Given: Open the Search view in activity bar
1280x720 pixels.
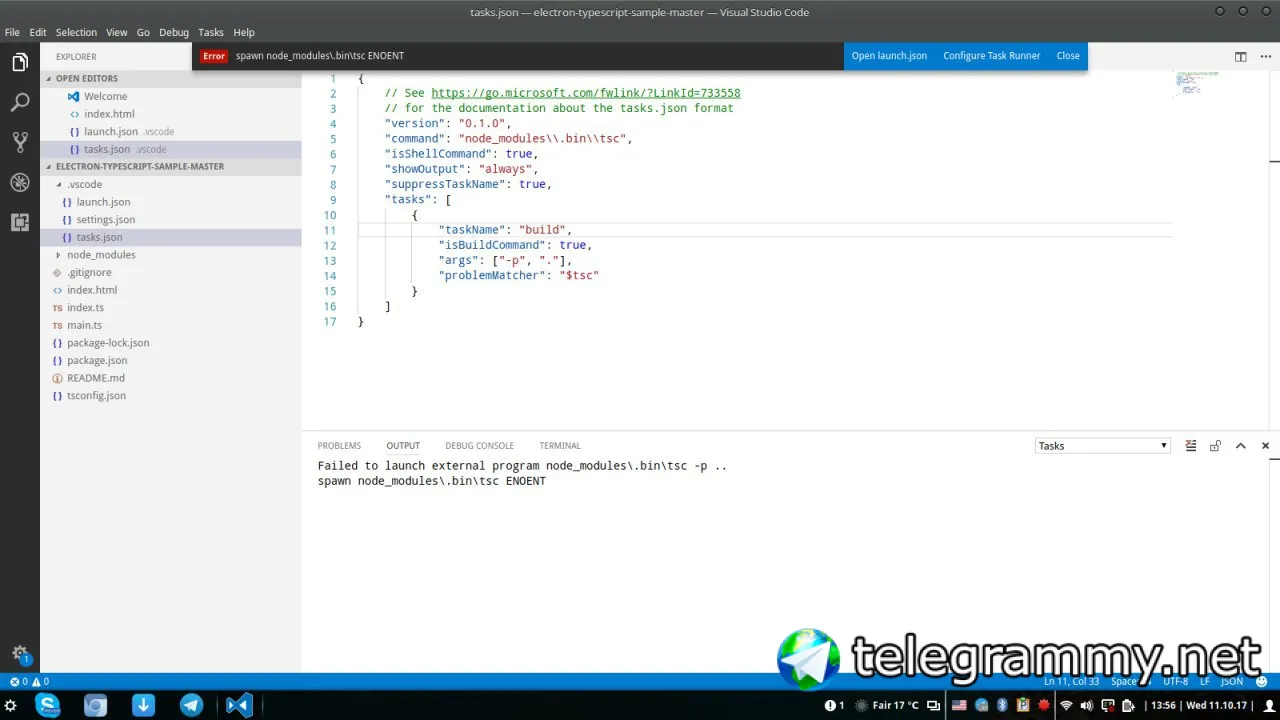Looking at the screenshot, I should 20,102.
